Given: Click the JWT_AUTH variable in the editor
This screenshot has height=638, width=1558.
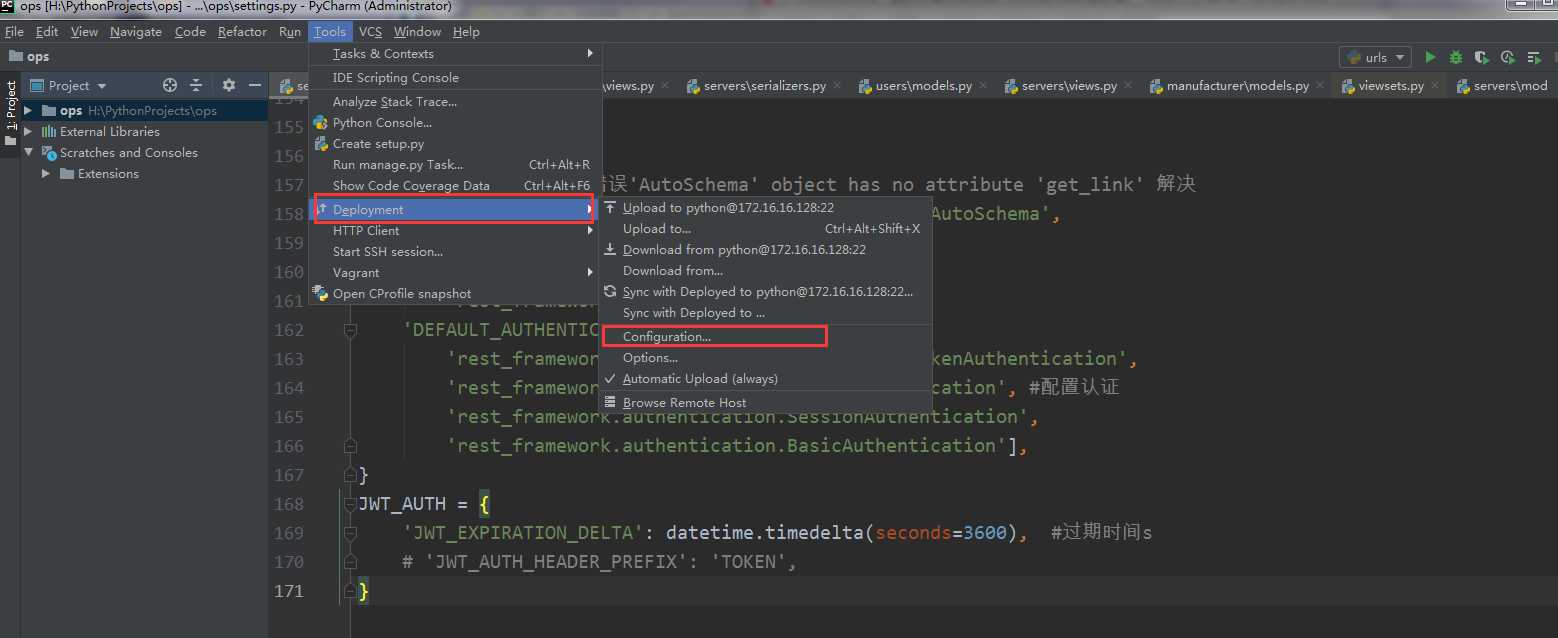Looking at the screenshot, I should [400, 504].
